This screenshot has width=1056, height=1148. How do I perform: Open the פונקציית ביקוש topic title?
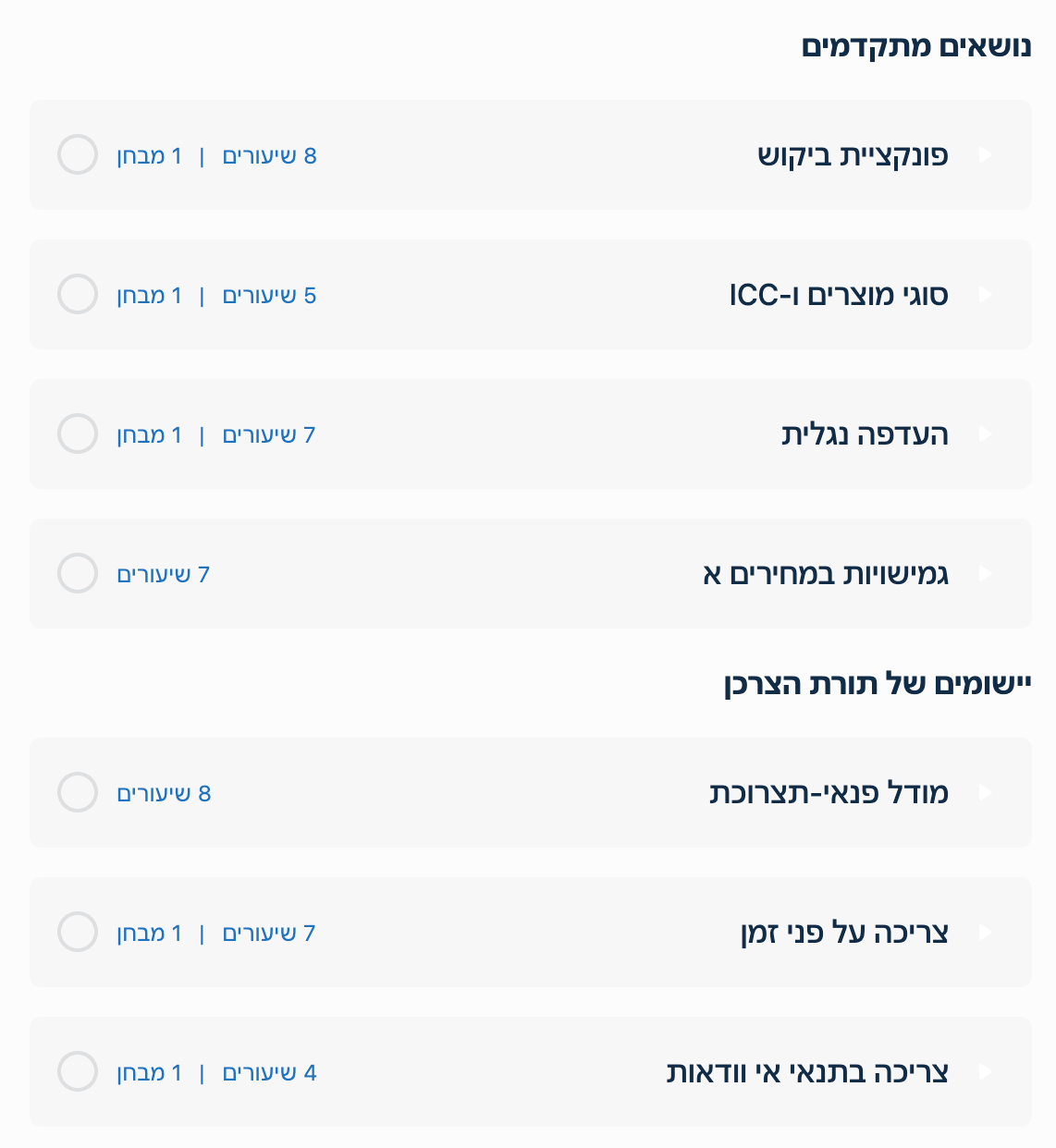click(853, 155)
